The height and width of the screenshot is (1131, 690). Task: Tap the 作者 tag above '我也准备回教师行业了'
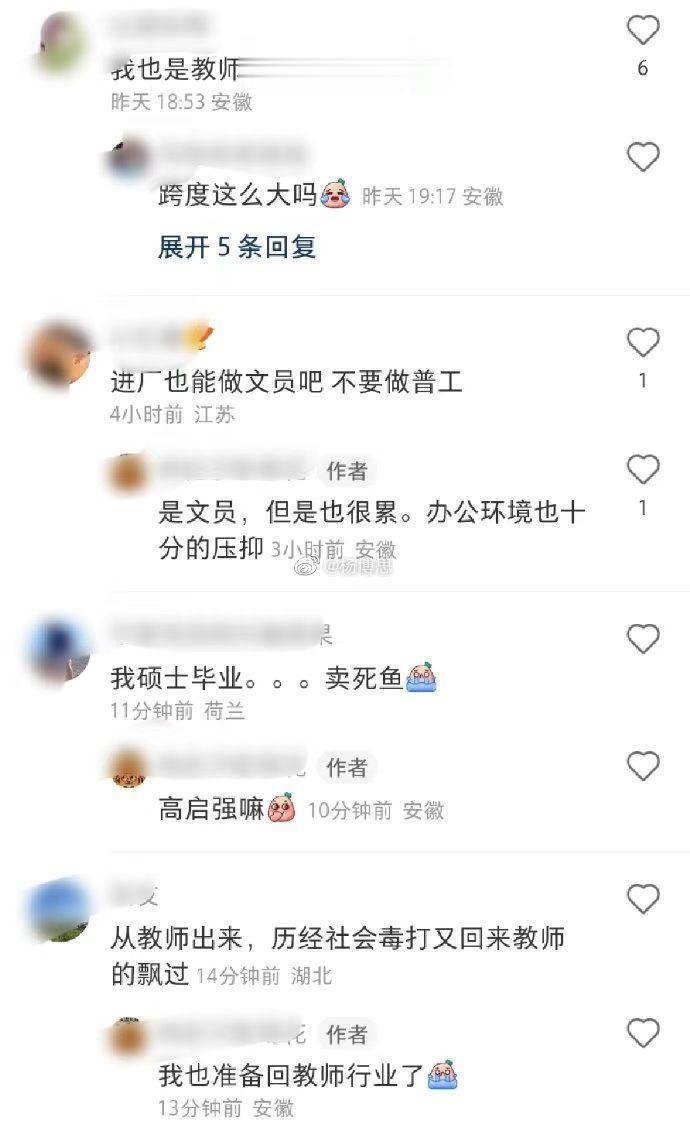pos(347,1034)
